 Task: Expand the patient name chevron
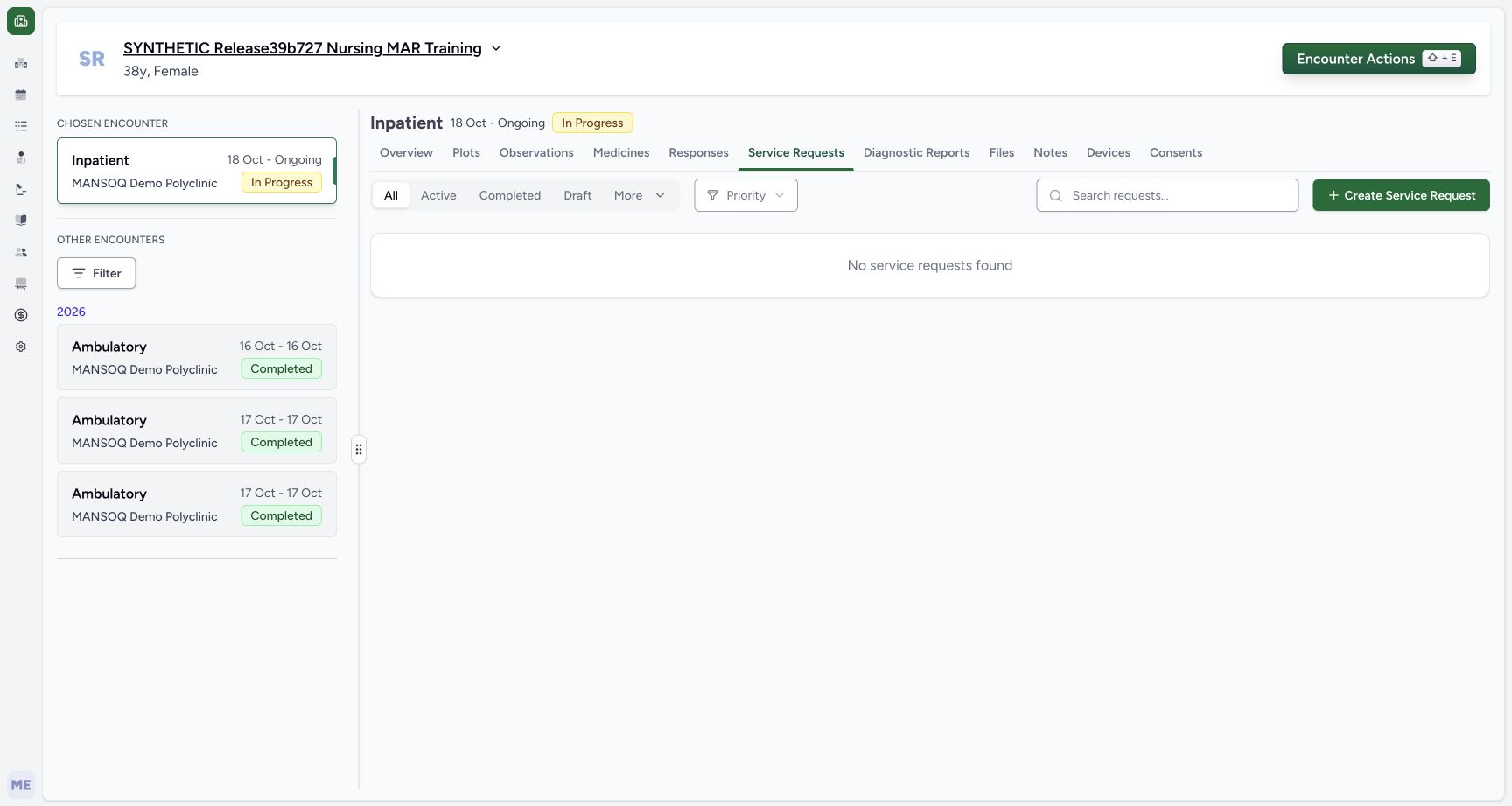pyautogui.click(x=496, y=48)
